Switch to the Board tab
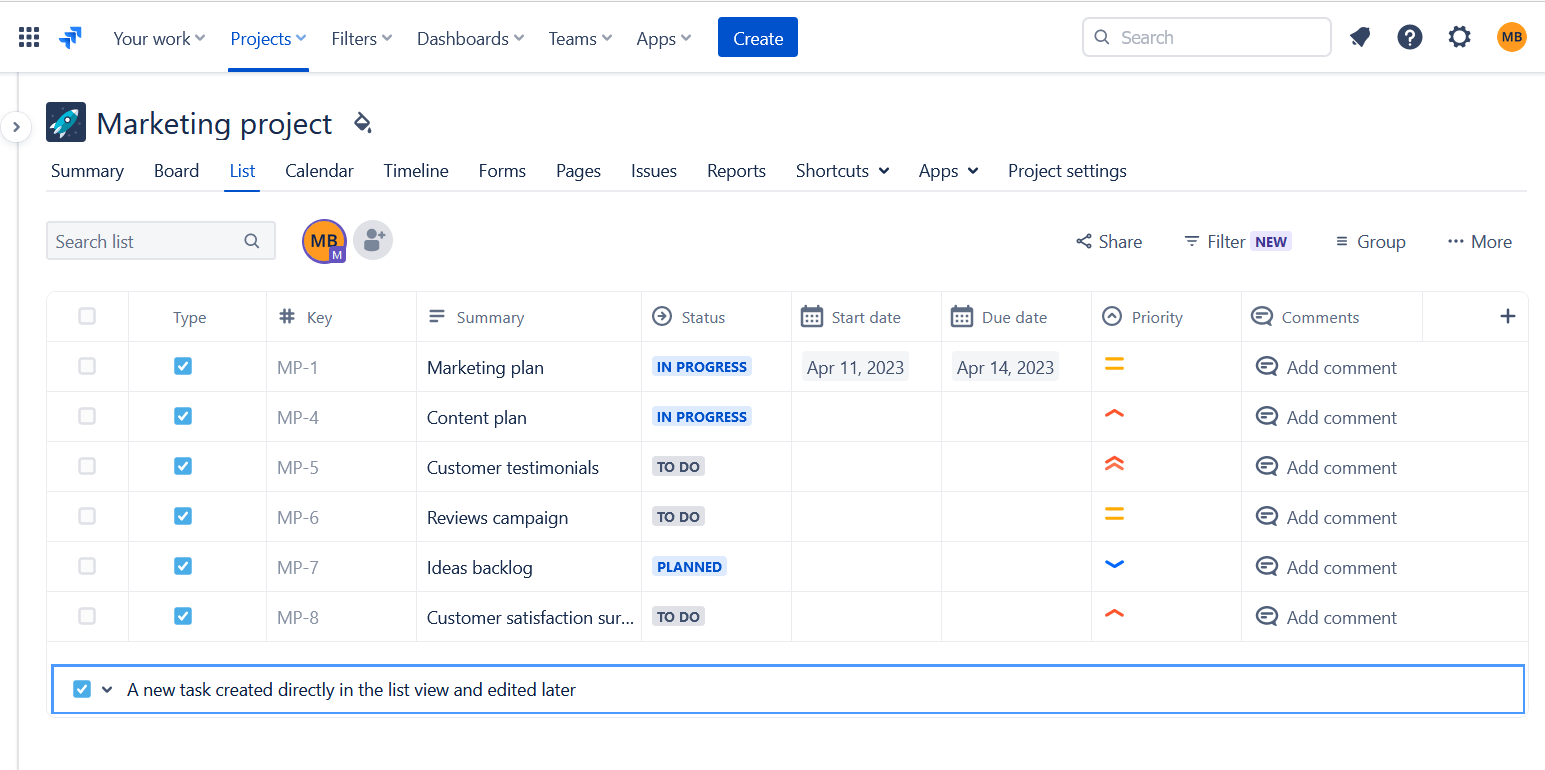The width and height of the screenshot is (1545, 770). pyautogui.click(x=176, y=171)
